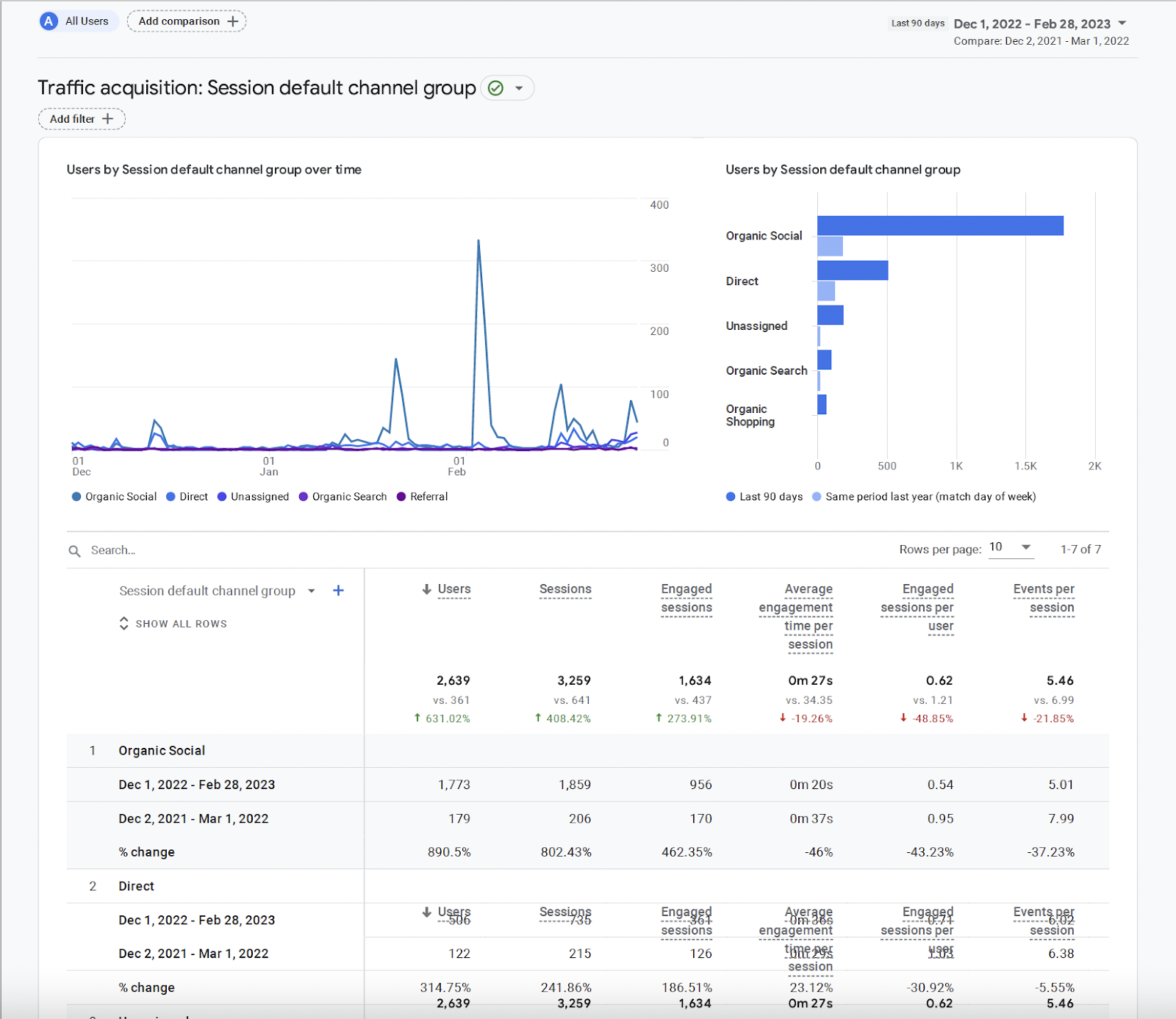Click the search magnifier icon above table
The image size is (1176, 1019).
coord(75,551)
